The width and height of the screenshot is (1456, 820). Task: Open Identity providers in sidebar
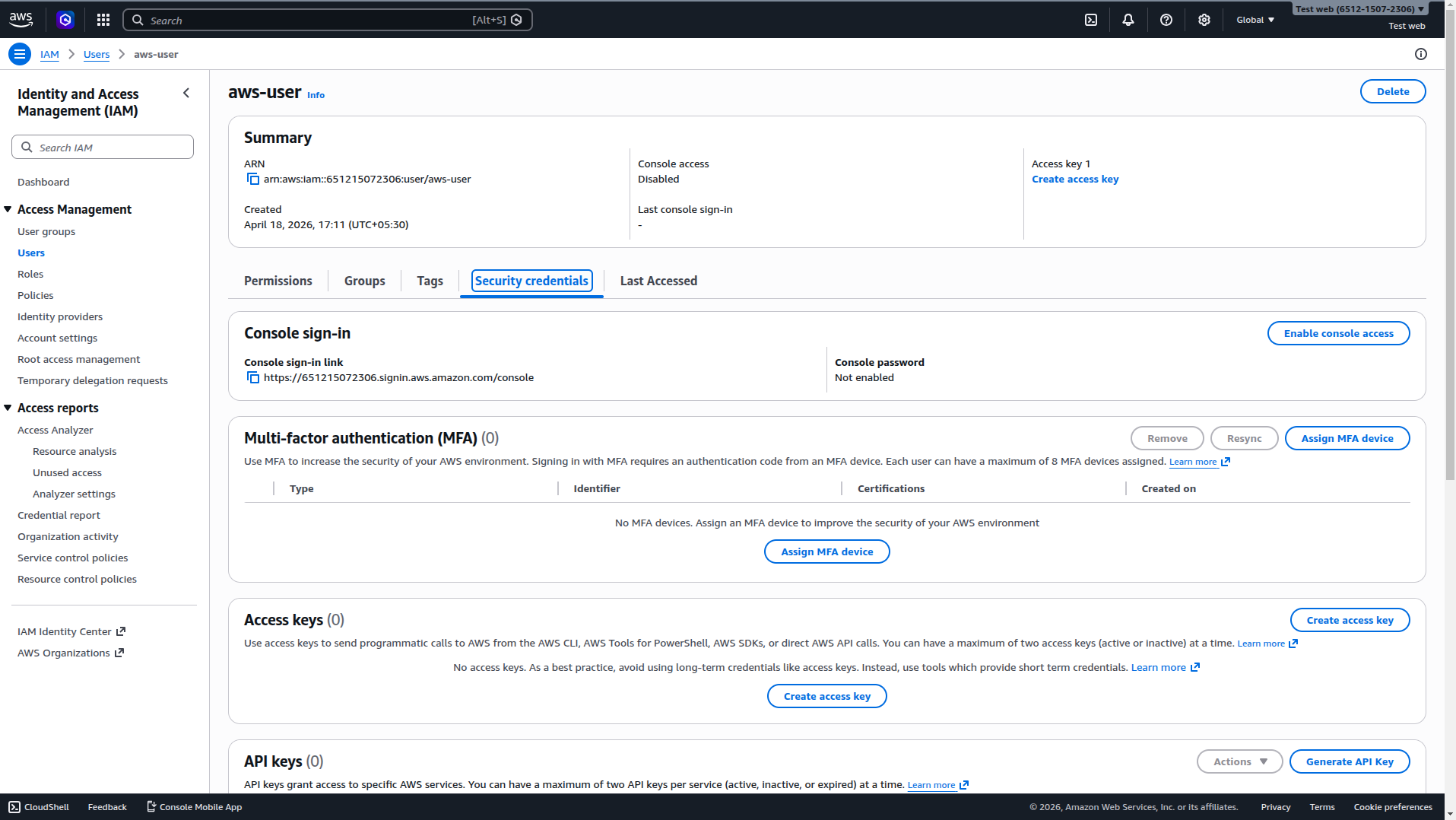point(60,316)
